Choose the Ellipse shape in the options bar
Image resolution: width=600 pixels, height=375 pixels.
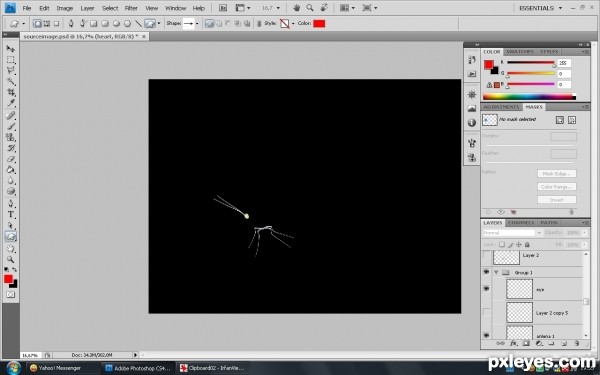point(116,24)
